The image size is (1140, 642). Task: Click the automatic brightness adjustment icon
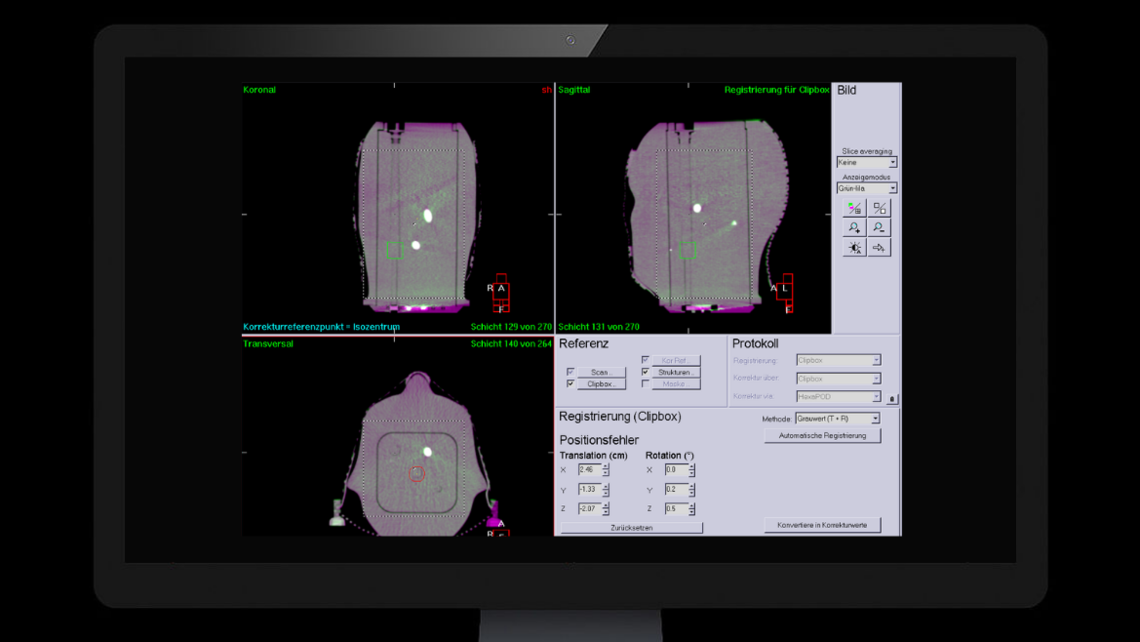(x=854, y=247)
